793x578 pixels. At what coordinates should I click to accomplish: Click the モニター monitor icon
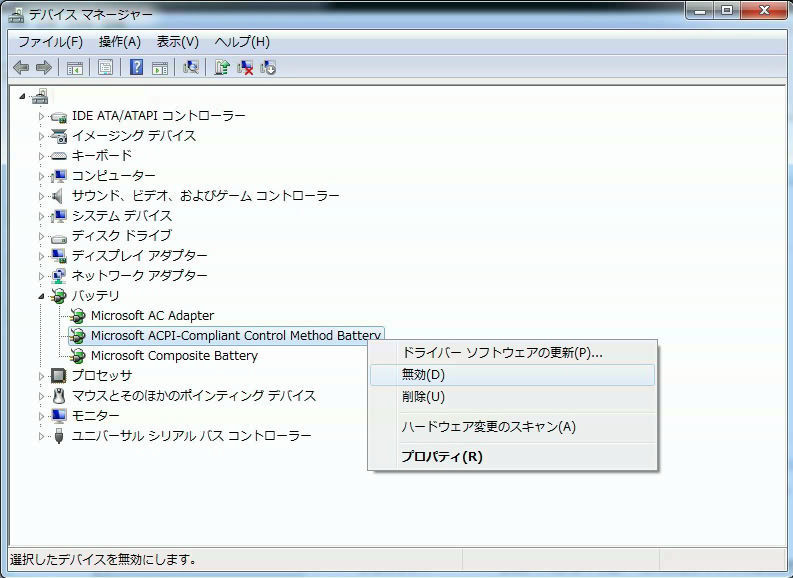pyautogui.click(x=59, y=416)
